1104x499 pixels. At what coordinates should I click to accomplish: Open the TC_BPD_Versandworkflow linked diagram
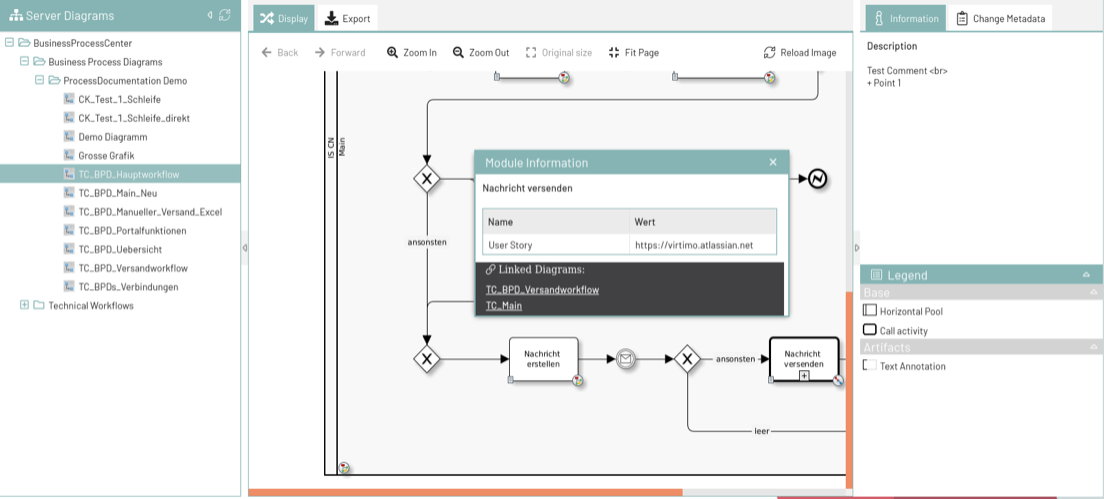[542, 290]
